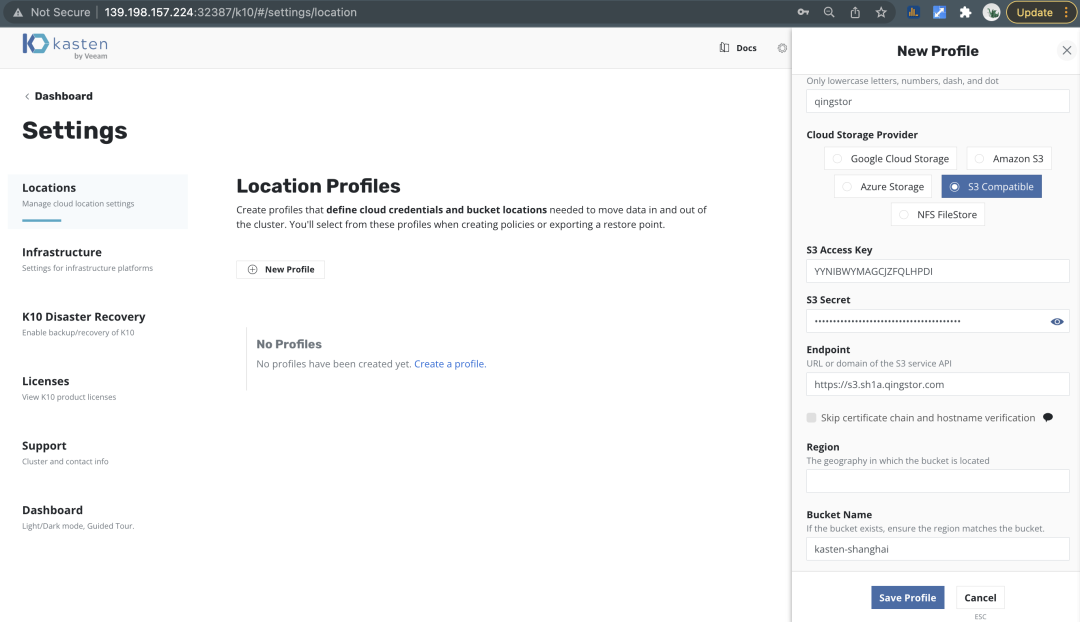Open the Docs book icon
The image size is (1080, 622).
click(724, 48)
